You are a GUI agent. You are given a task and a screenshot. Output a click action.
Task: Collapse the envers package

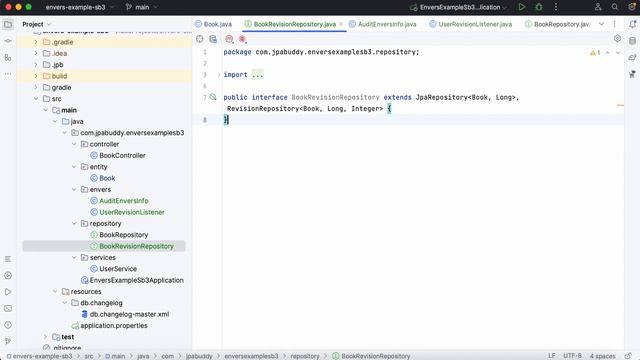(x=74, y=189)
